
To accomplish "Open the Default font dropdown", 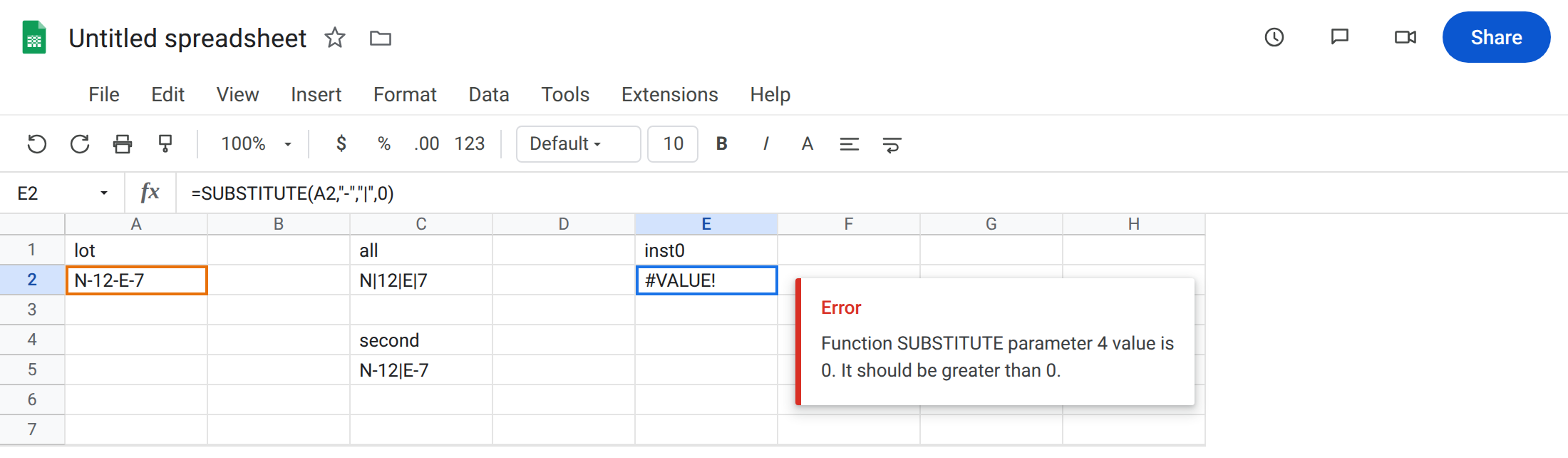I will tap(578, 144).
